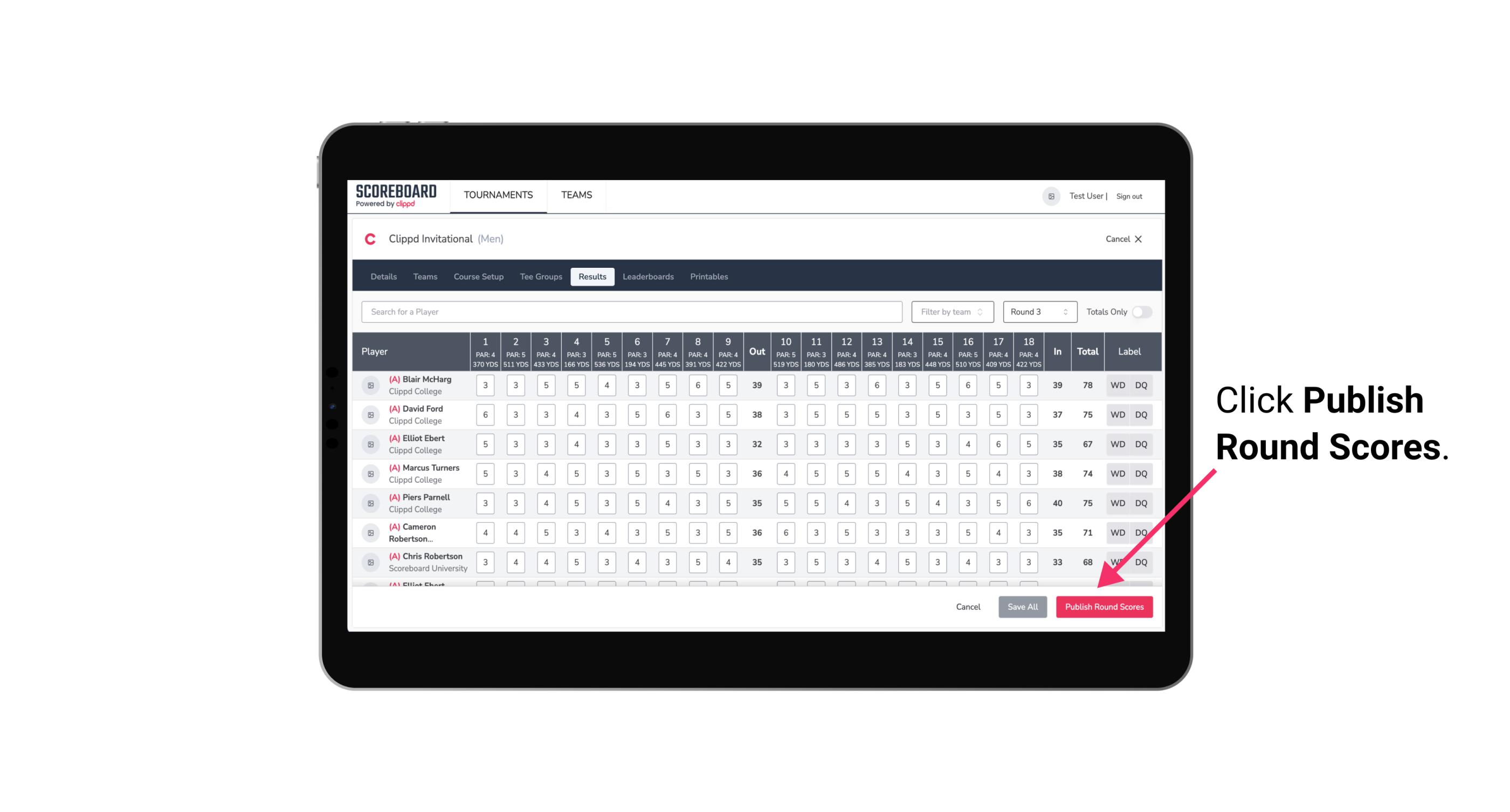Click the Cancel link to discard changes
The width and height of the screenshot is (1510, 812).
tap(967, 606)
